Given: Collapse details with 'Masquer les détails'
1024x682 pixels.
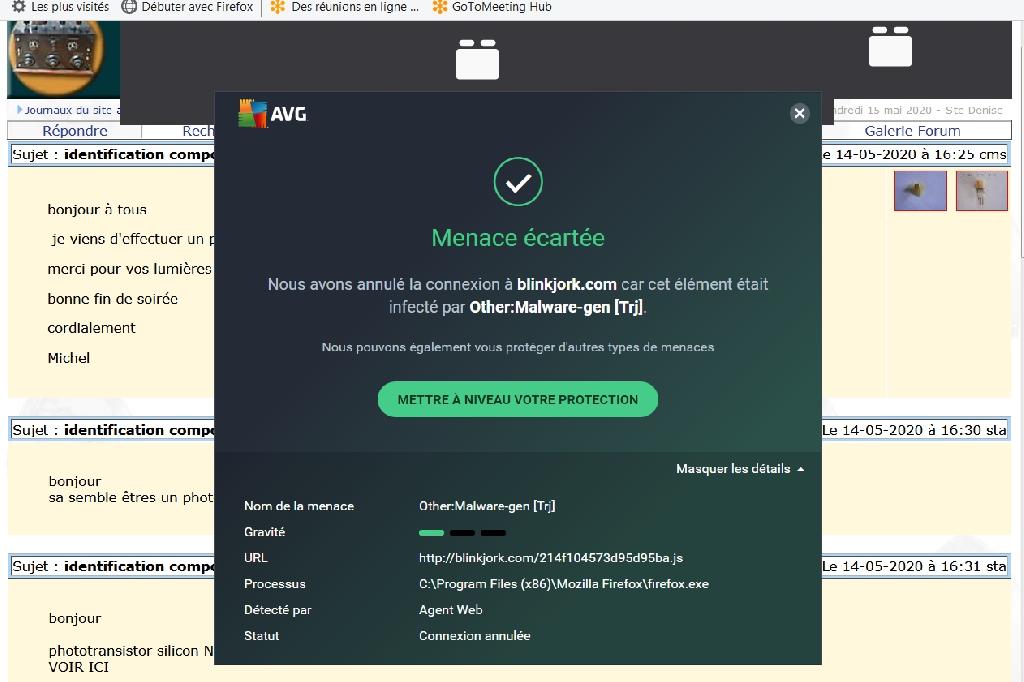Looking at the screenshot, I should click(x=739, y=469).
